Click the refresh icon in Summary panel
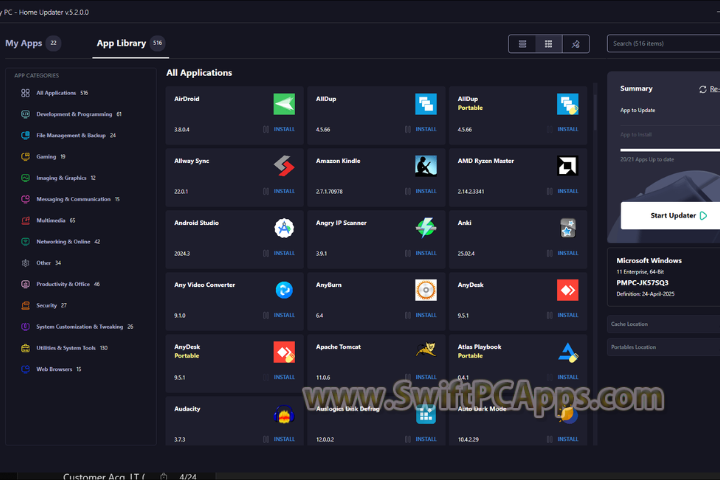The height and width of the screenshot is (480, 720). click(703, 89)
